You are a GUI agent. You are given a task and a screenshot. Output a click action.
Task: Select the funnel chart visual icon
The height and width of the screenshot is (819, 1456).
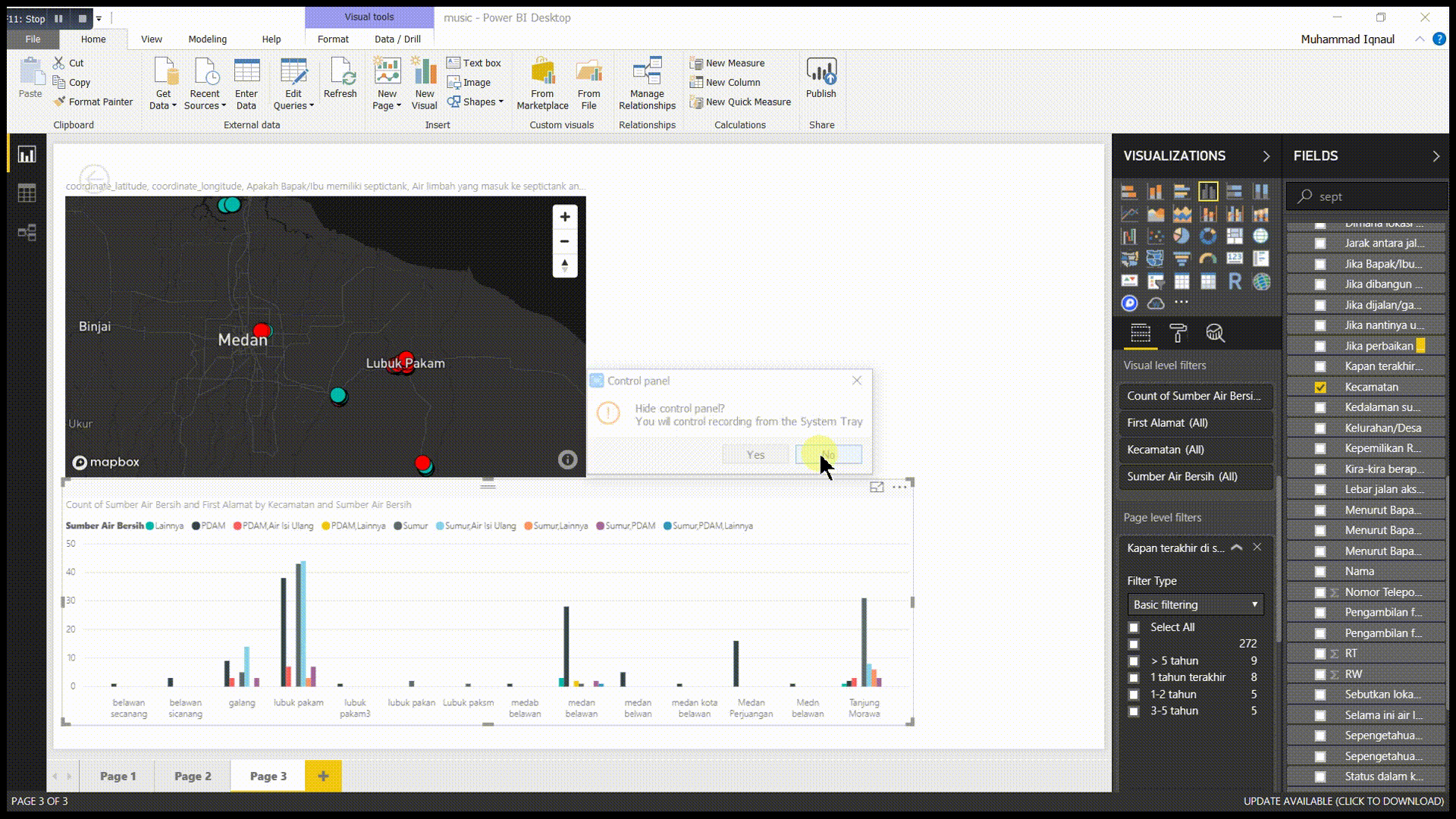pyautogui.click(x=1181, y=258)
